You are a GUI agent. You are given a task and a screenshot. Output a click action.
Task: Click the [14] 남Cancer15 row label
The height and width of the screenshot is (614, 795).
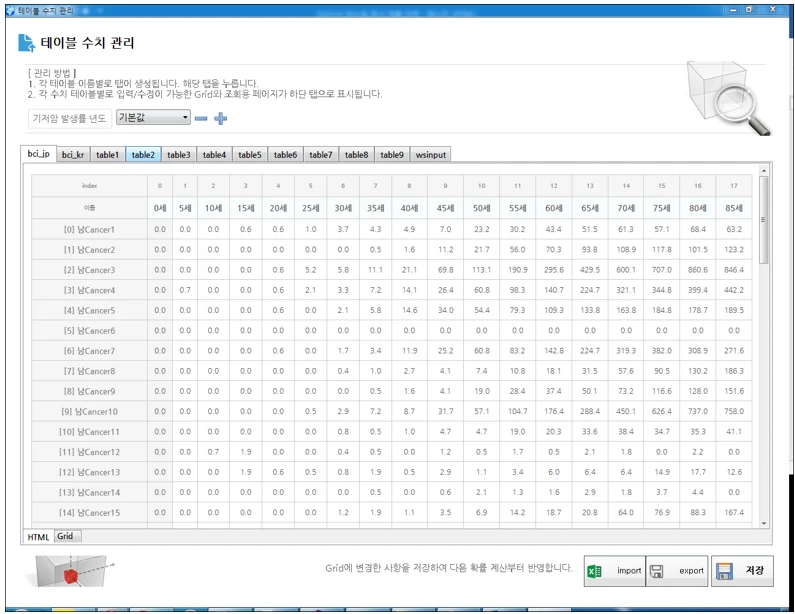pos(89,513)
